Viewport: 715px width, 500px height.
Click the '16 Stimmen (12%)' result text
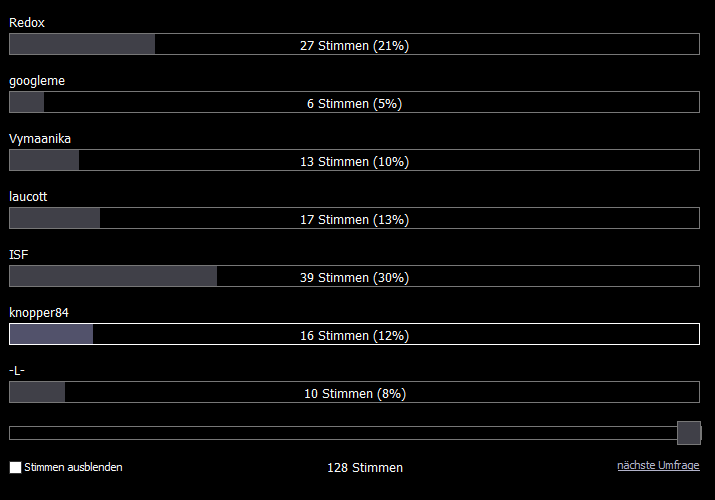354,335
